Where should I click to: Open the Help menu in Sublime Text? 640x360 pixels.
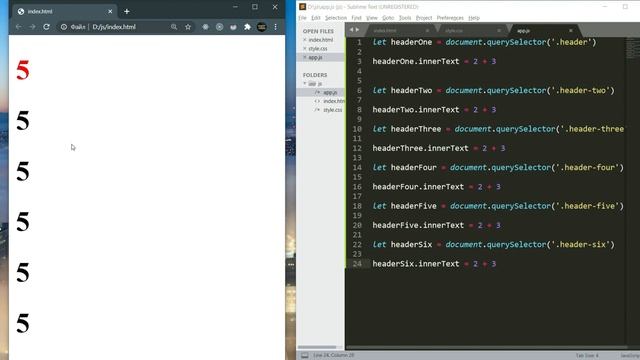[474, 18]
